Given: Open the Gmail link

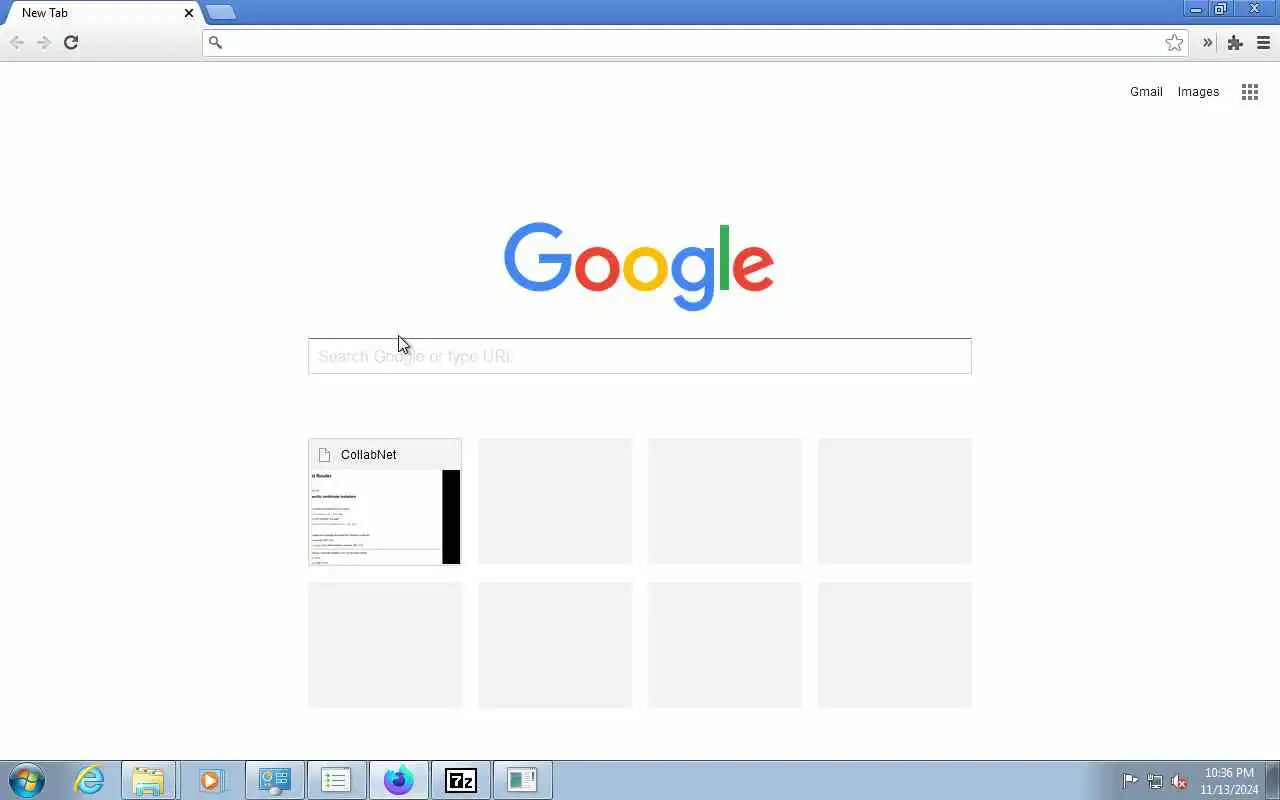Looking at the screenshot, I should coord(1146,92).
